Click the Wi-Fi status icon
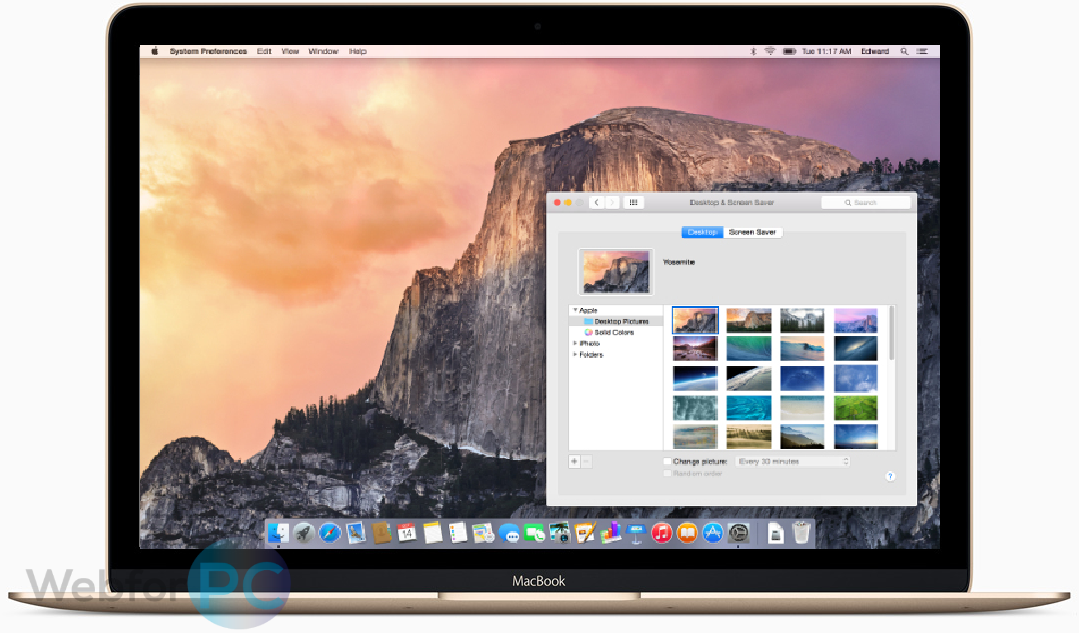This screenshot has width=1079, height=633. point(769,51)
